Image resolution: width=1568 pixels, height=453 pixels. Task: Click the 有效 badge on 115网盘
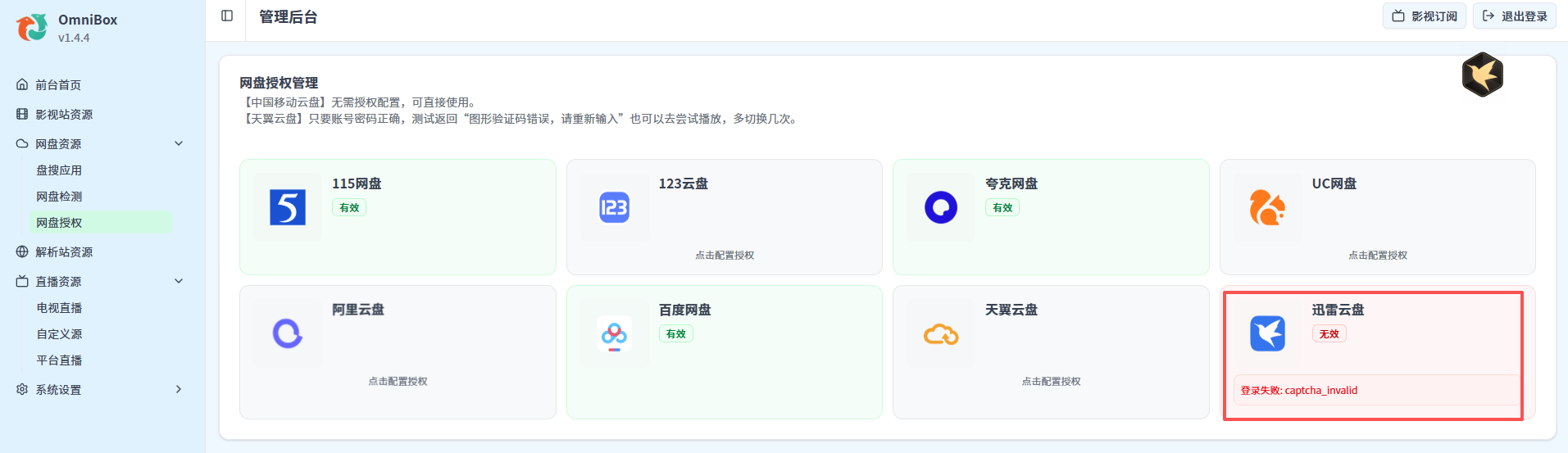[x=349, y=207]
